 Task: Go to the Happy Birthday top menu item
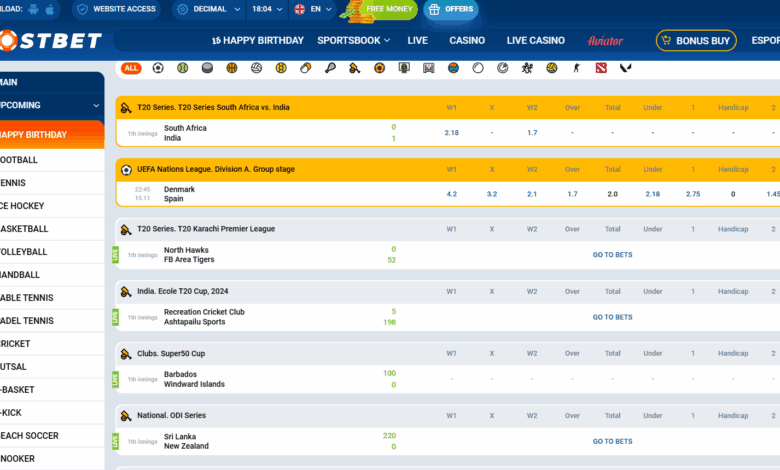258,40
